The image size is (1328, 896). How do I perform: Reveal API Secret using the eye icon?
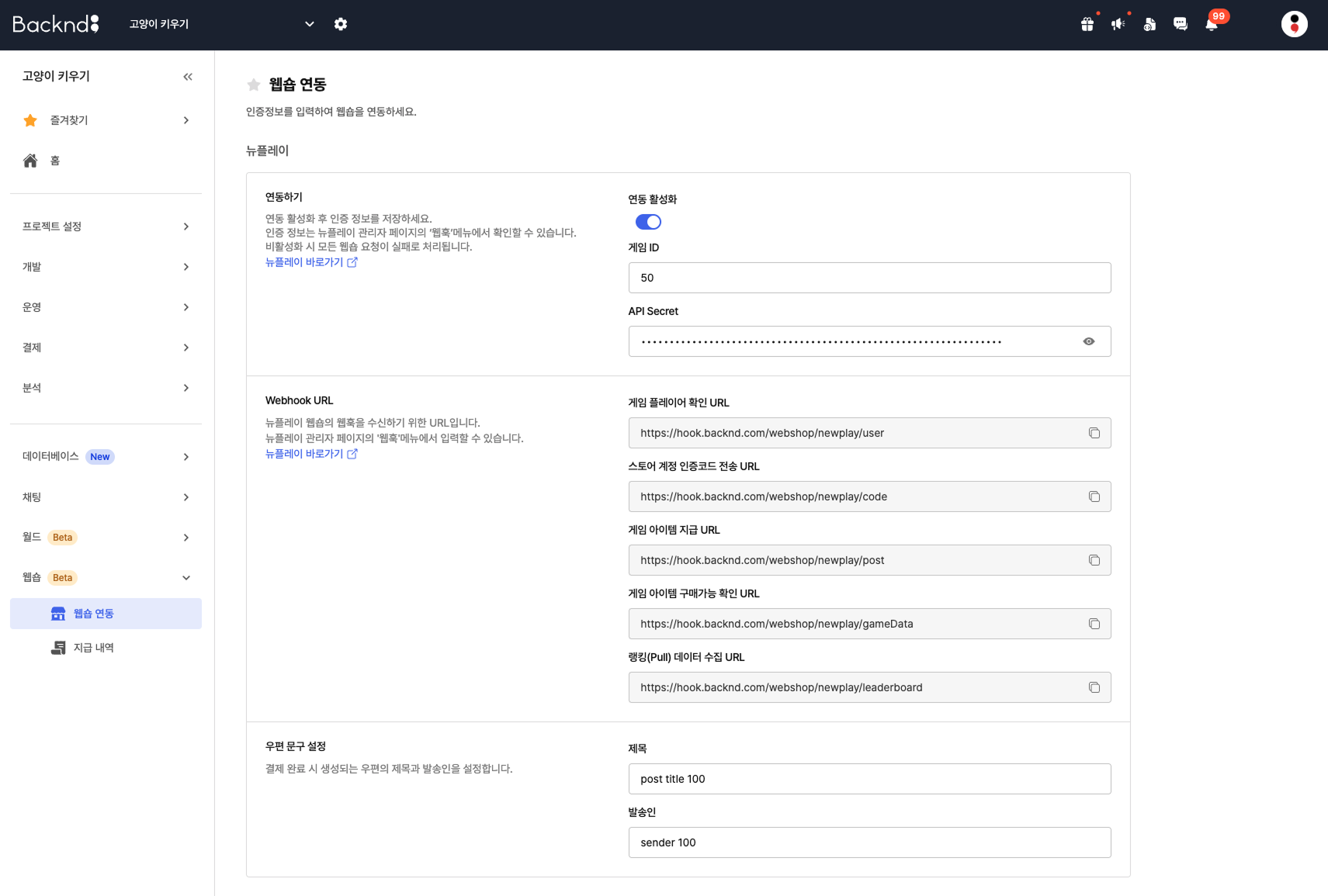coord(1088,341)
